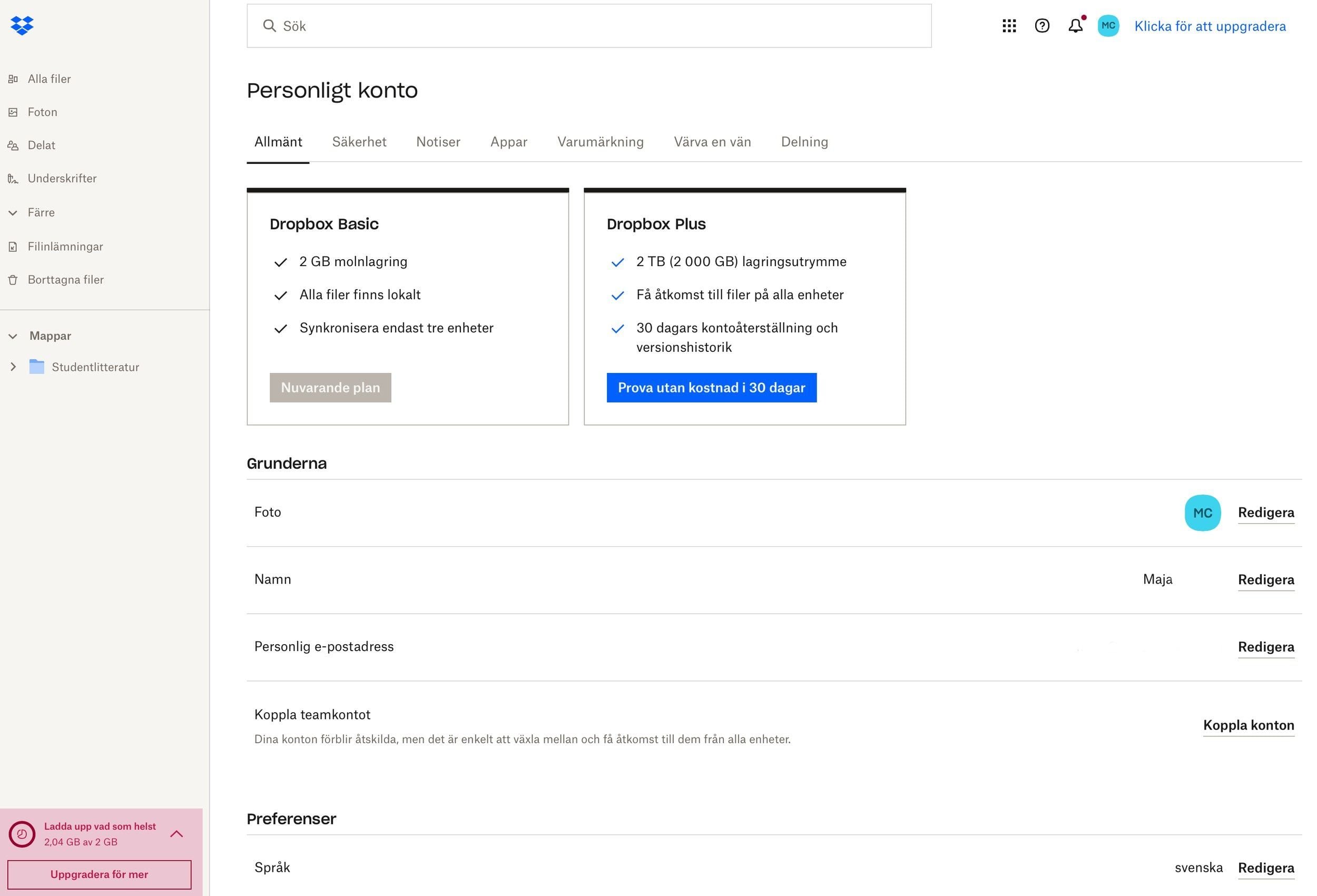Open Filinlämningar from the sidebar

pyautogui.click(x=65, y=247)
